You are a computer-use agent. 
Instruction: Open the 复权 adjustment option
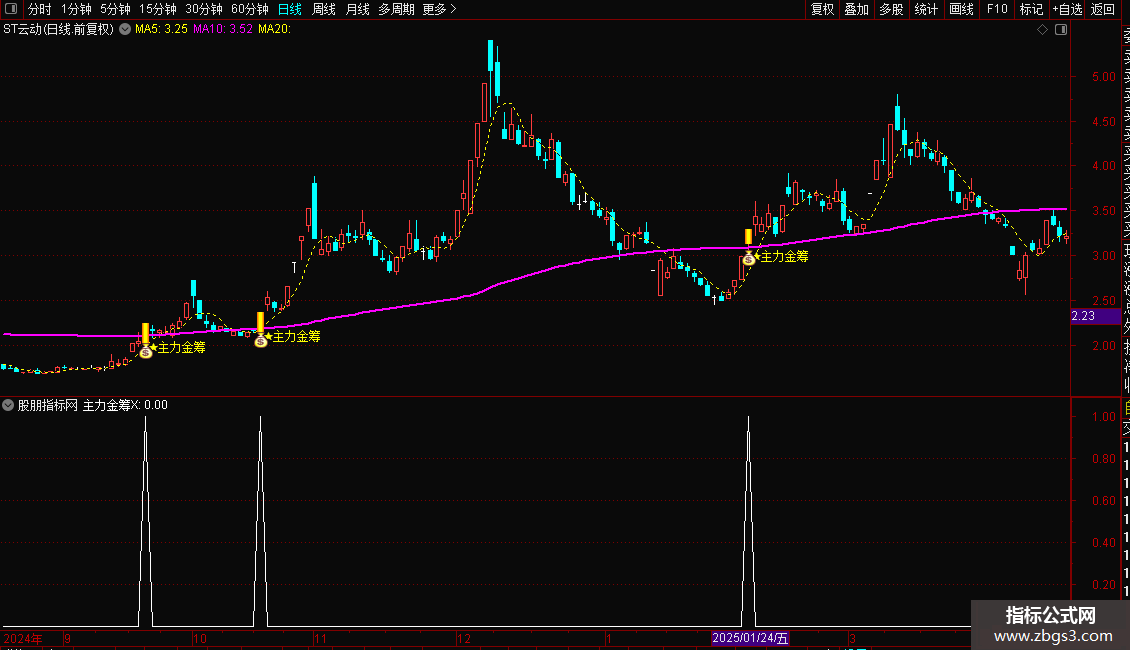822,9
